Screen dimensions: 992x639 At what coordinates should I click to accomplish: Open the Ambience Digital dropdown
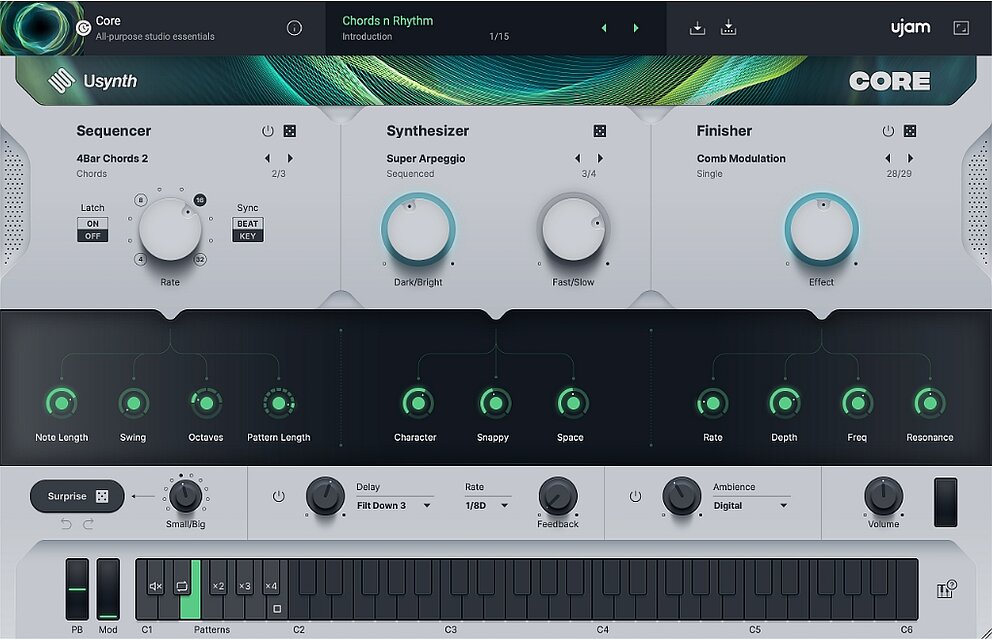coord(747,504)
